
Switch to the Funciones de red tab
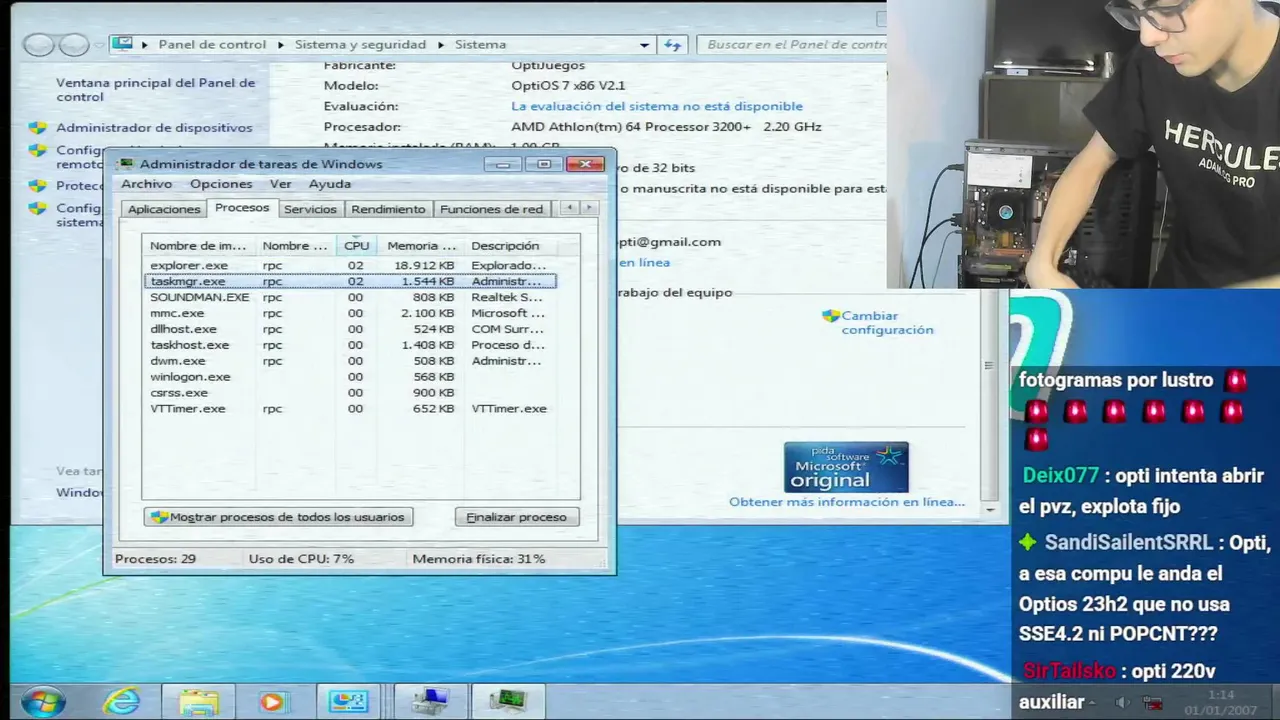(491, 209)
